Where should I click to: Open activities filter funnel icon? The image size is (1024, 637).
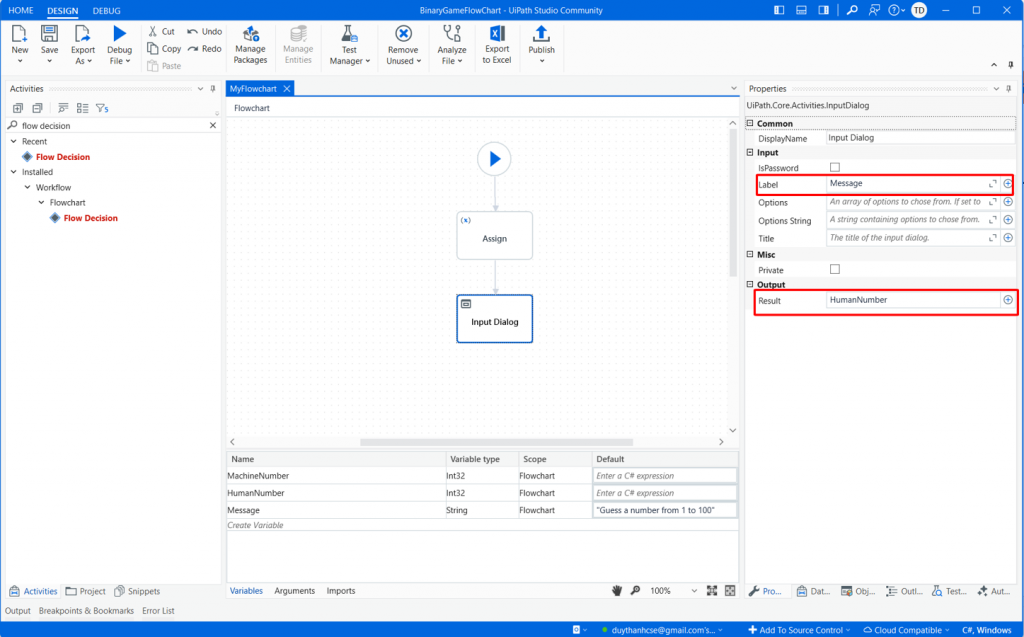(x=102, y=108)
